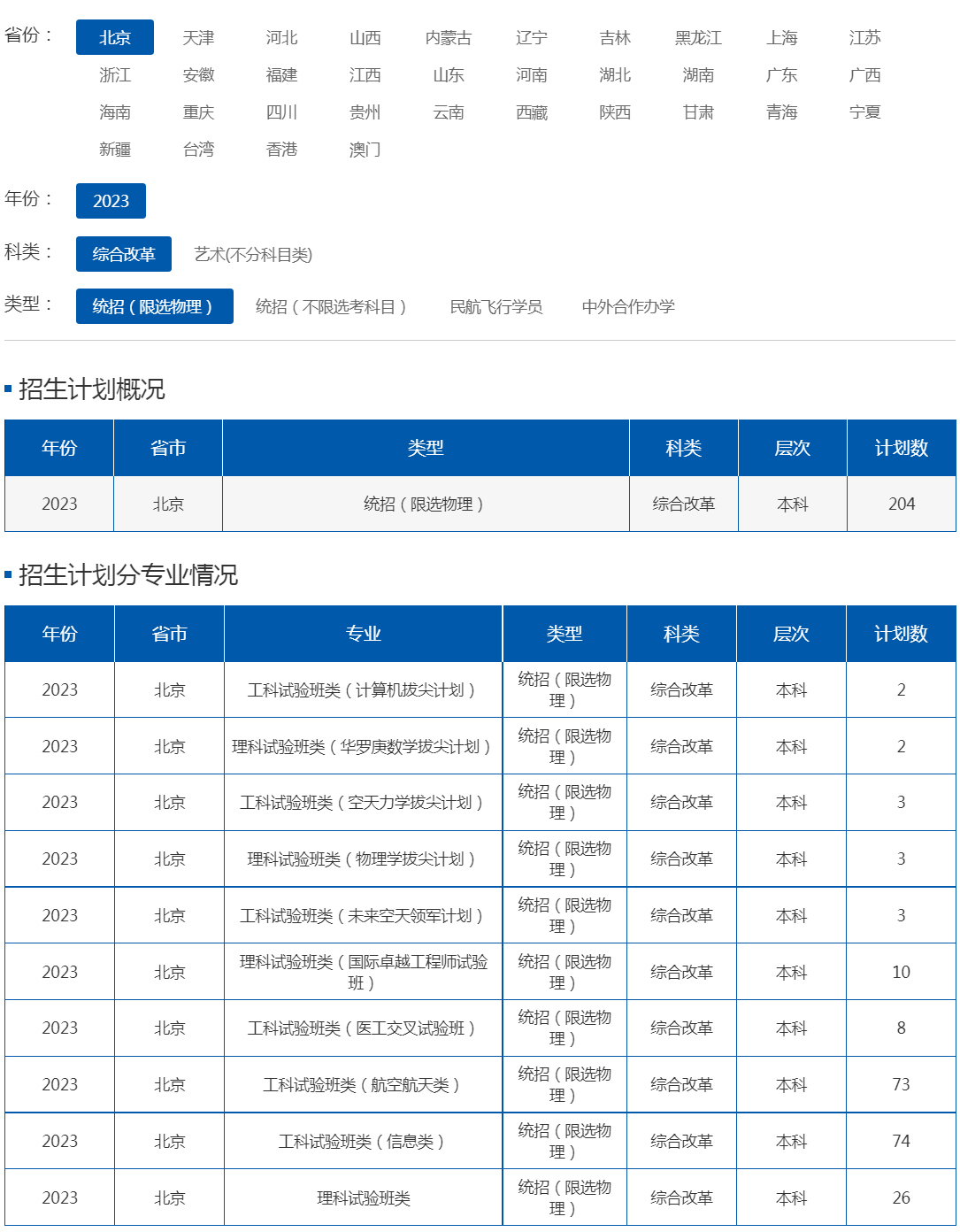Screen dimensions: 960x1232
Task: Choose 云南 province
Action: [x=449, y=112]
